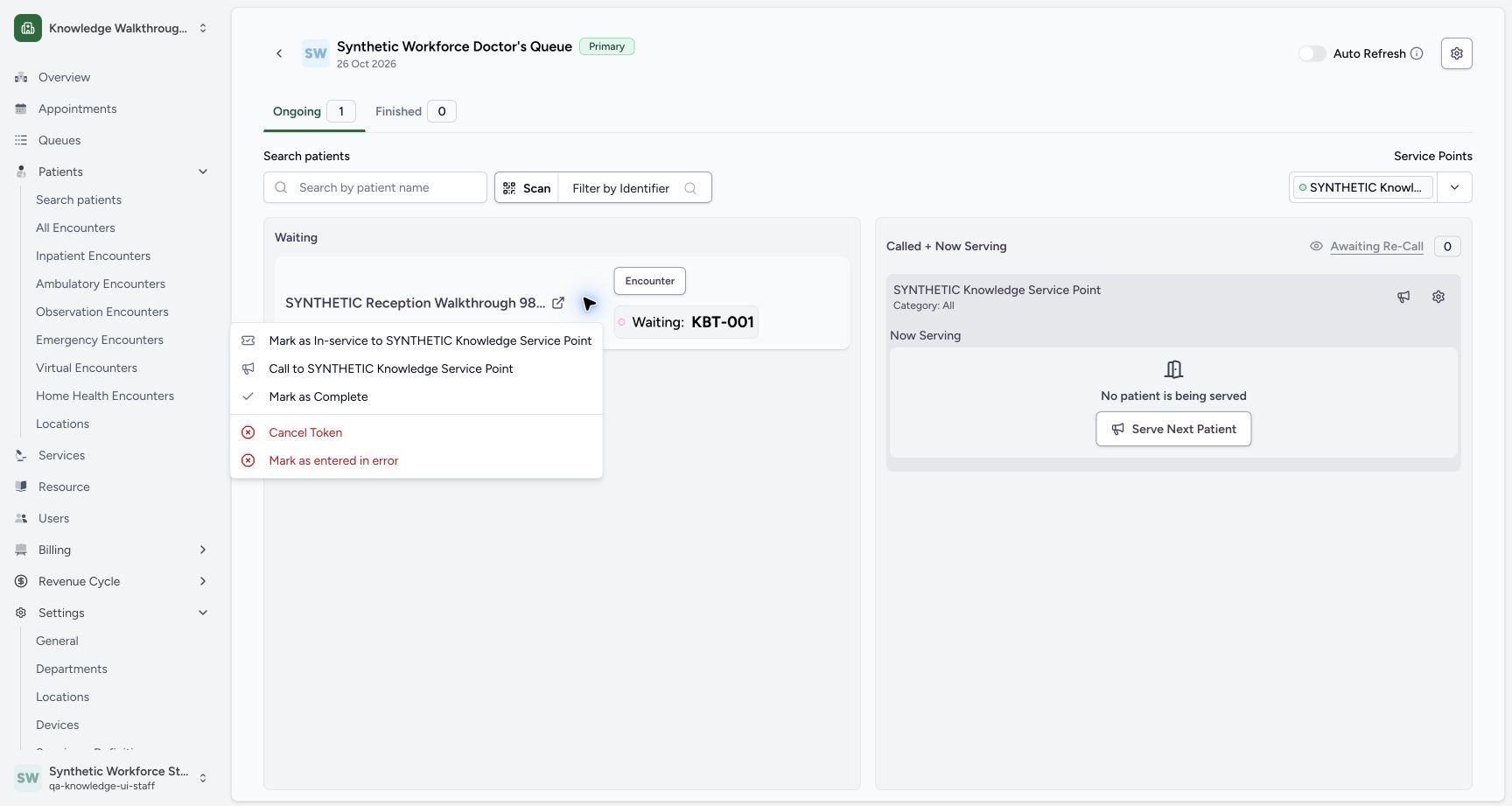Choose Mark as Complete
The width and height of the screenshot is (1512, 806).
416,396
